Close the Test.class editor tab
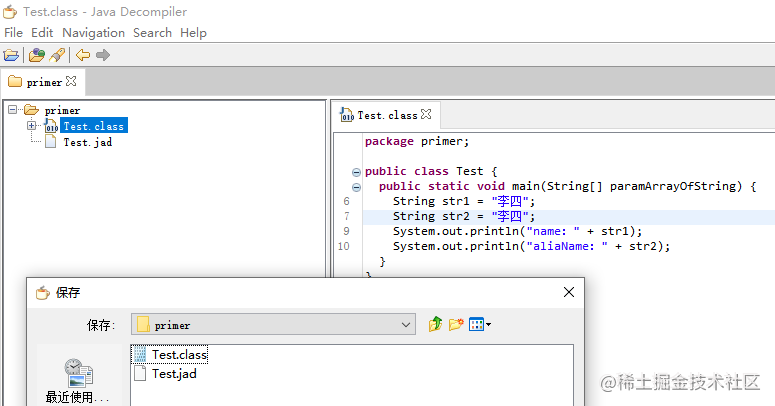 tap(426, 114)
